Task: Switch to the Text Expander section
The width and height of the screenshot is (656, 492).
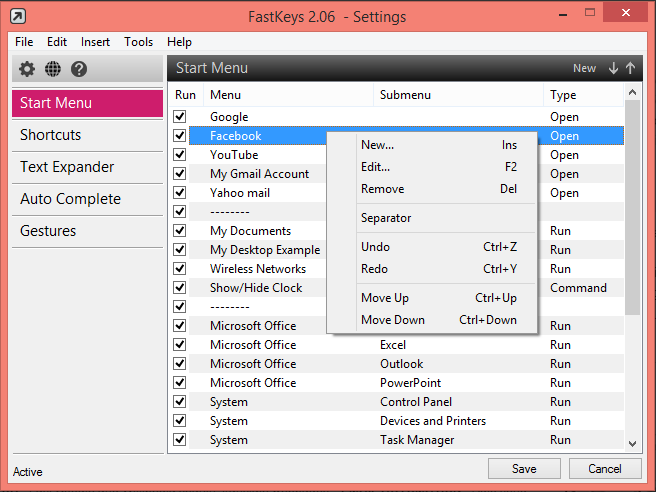Action: click(67, 167)
